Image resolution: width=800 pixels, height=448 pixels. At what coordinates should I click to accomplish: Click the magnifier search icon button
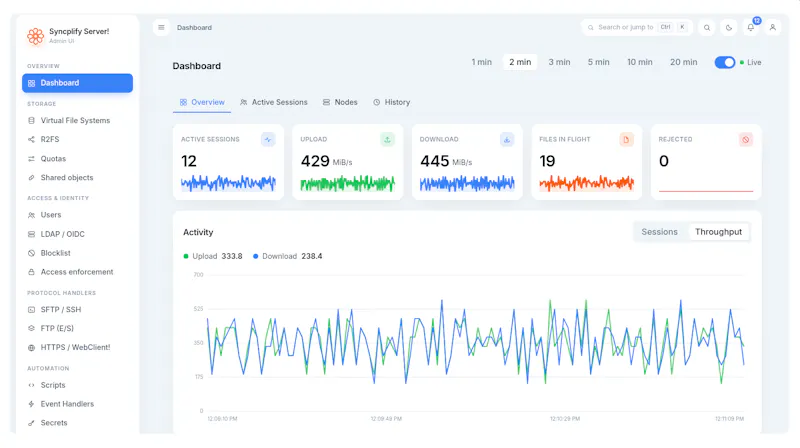coord(707,28)
